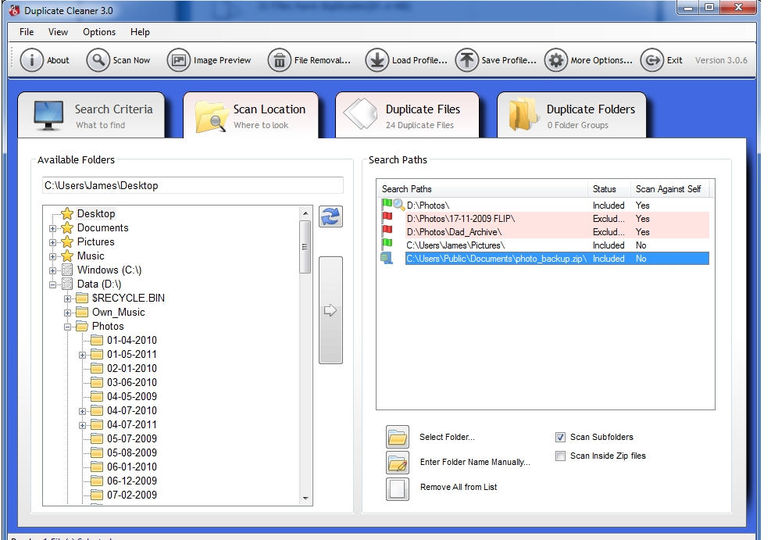
Task: Start scanning with Scan Now magnifier icon
Action: (98, 60)
